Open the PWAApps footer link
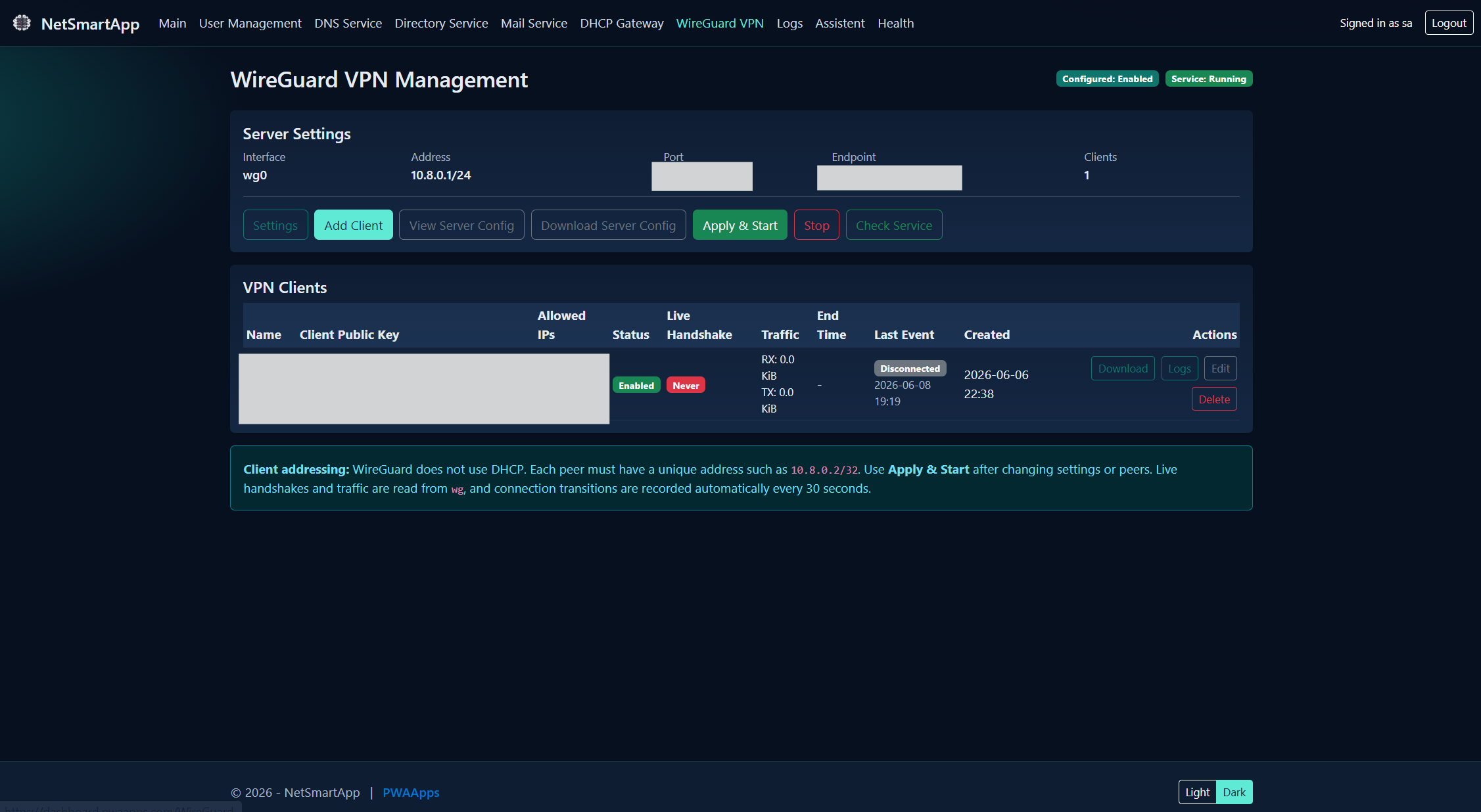Screen dimensions: 1481x812 [x=411, y=792]
